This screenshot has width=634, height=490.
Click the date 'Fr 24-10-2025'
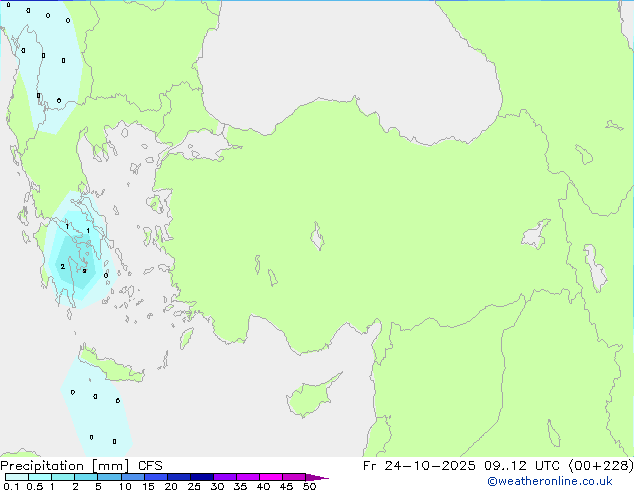[419, 466]
